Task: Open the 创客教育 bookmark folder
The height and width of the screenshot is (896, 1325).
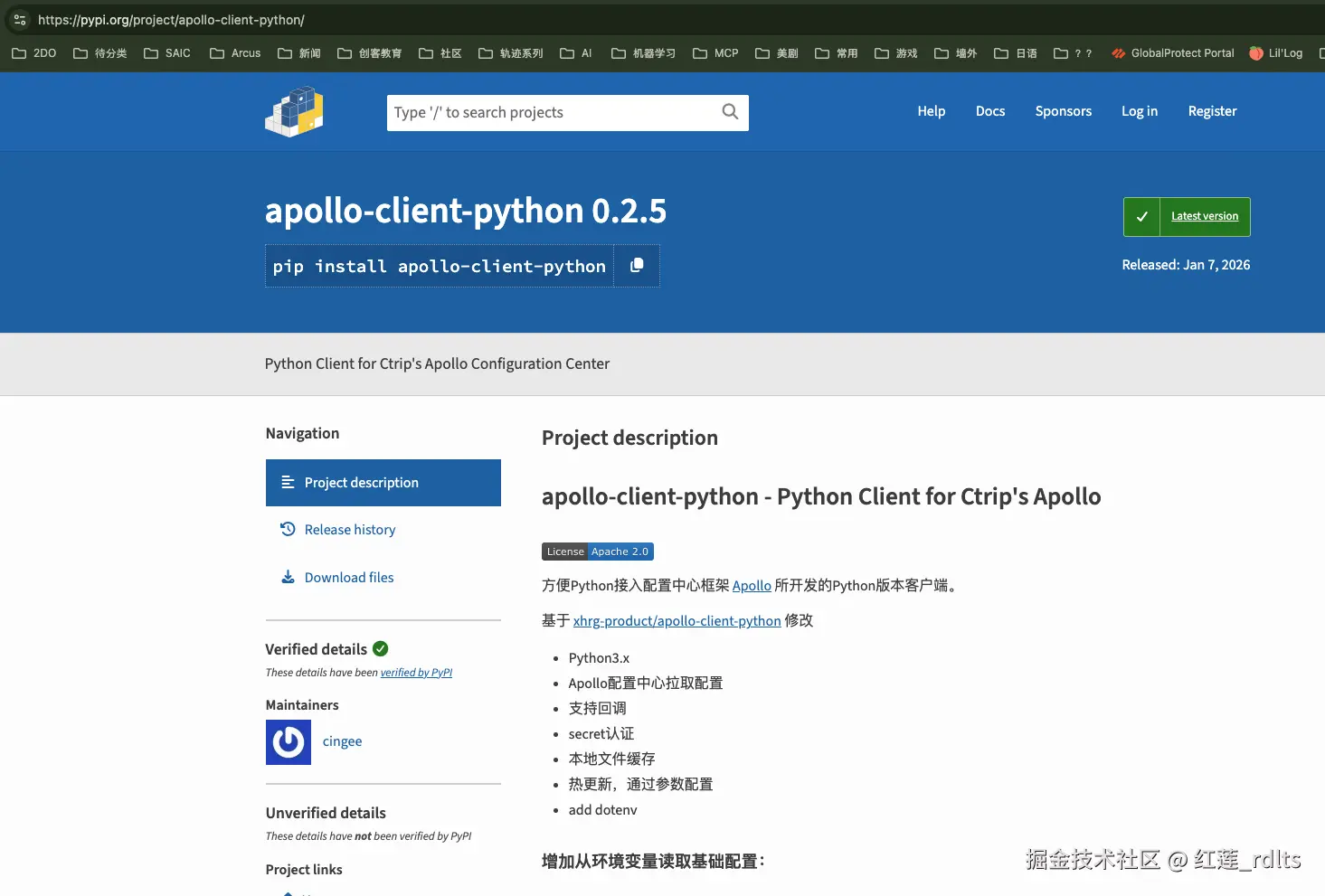Action: tap(369, 53)
